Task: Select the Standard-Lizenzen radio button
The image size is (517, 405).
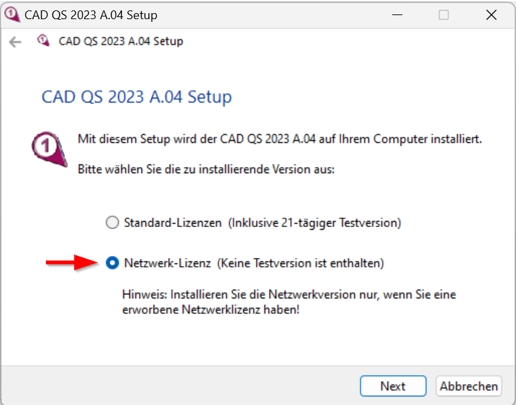Action: pyautogui.click(x=112, y=222)
